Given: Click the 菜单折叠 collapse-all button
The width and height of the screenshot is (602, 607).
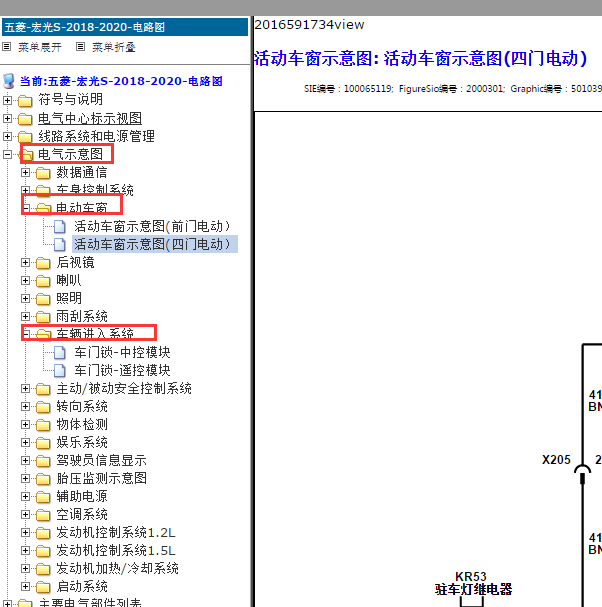Looking at the screenshot, I should coord(114,47).
